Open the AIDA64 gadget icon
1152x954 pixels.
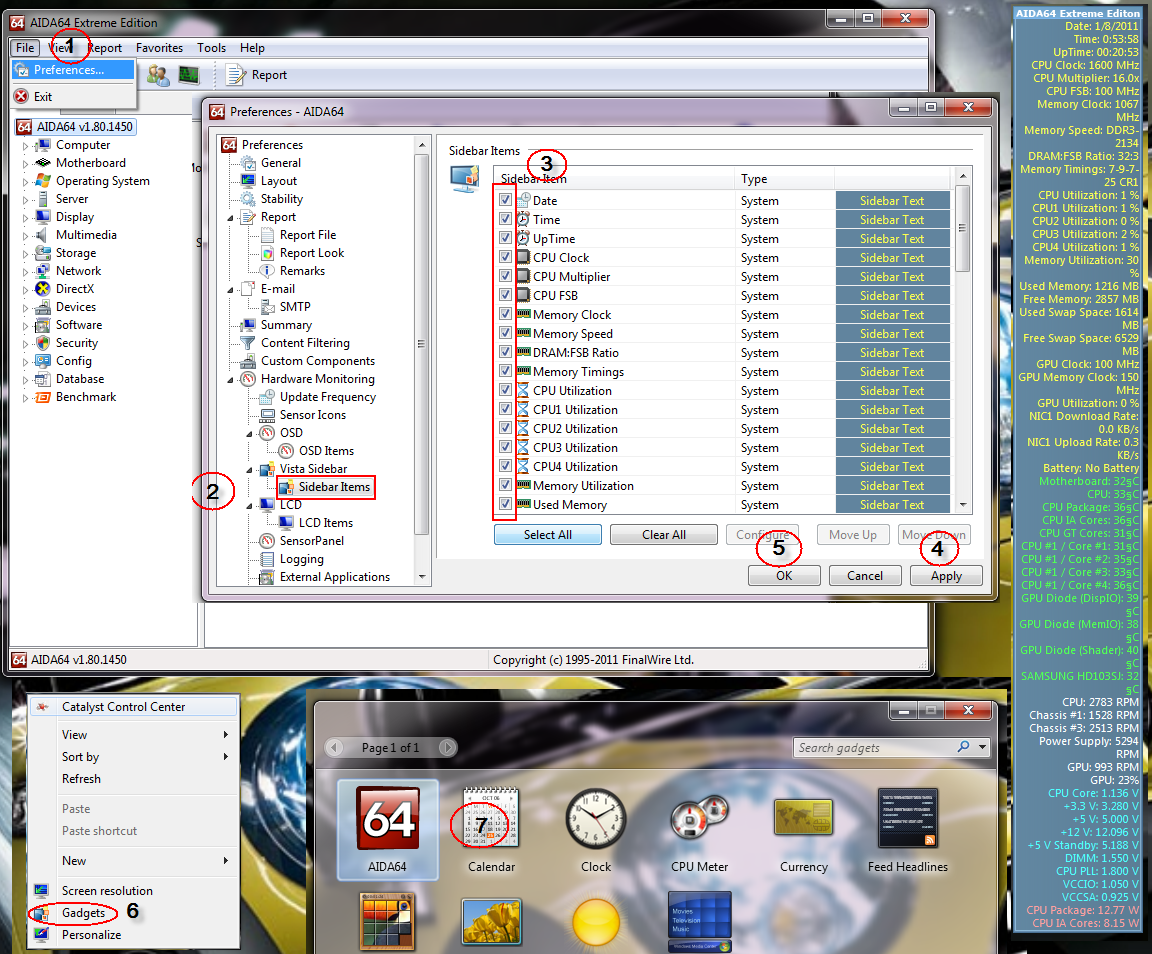tap(388, 820)
